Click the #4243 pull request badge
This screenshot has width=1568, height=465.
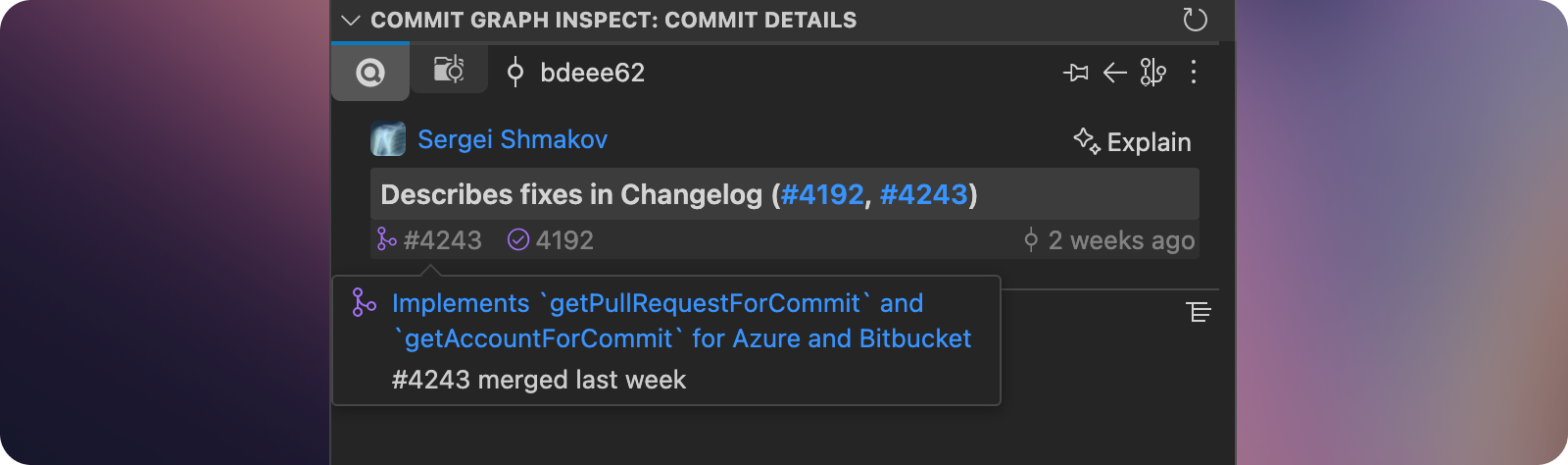(430, 240)
